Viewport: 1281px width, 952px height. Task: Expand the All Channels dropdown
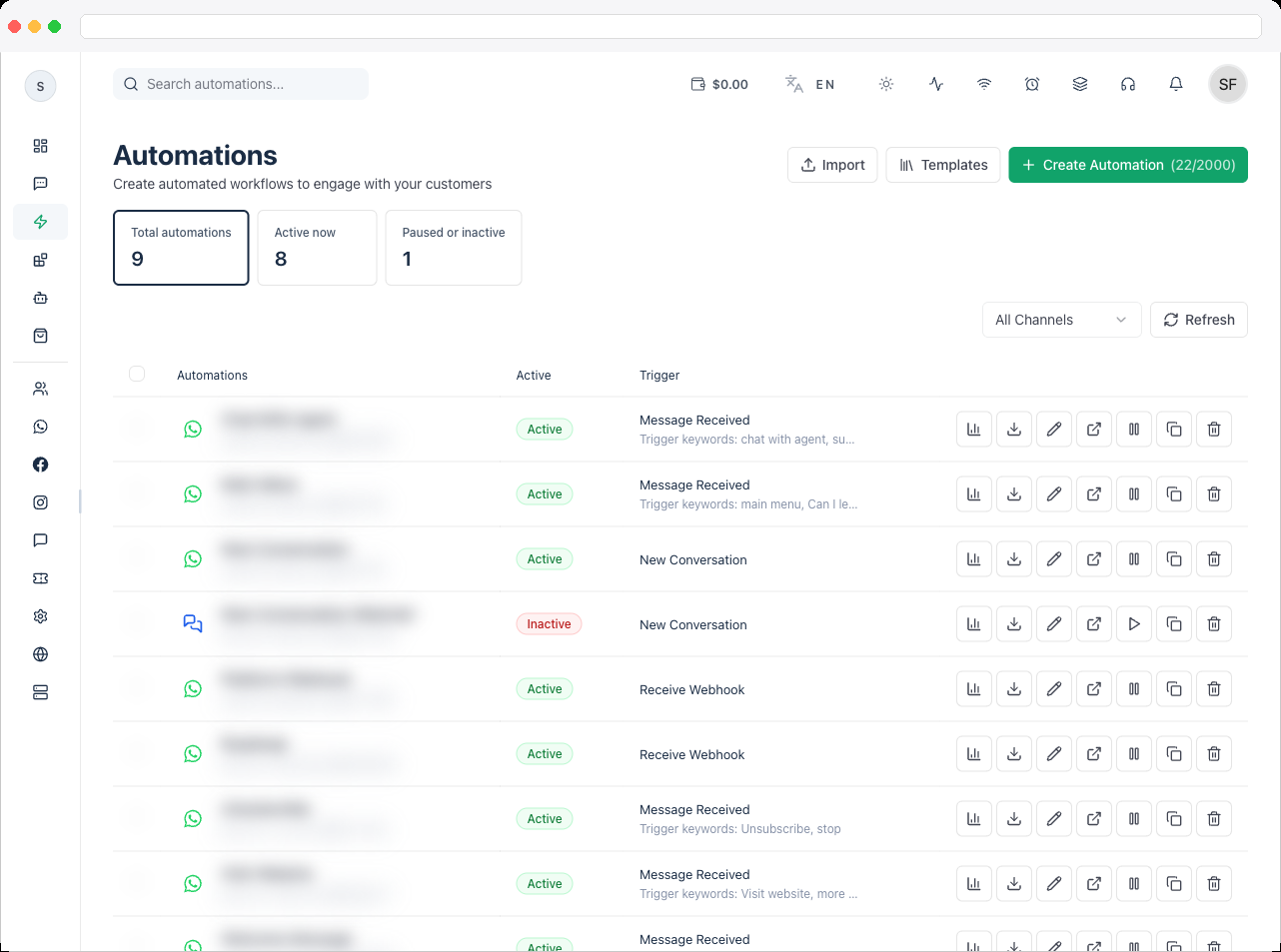[1061, 320]
